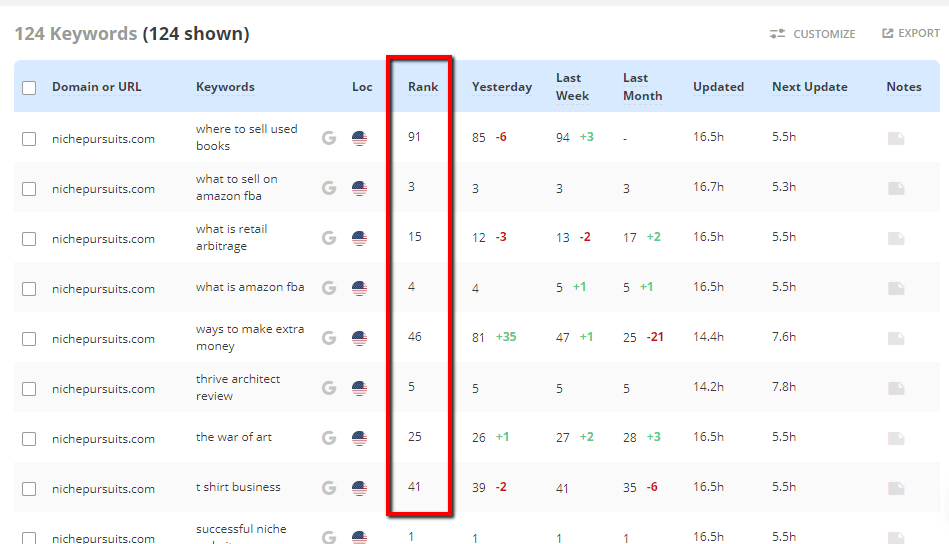Click nichepursuits.com in 't shirt business' row
The width and height of the screenshot is (949, 544).
(x=103, y=489)
